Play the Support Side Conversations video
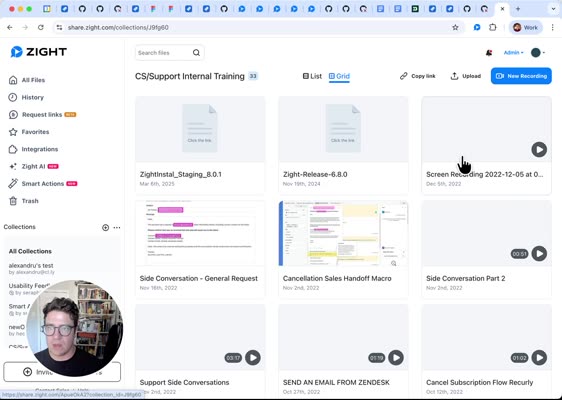Screen dimensions: 562x400 (x=253, y=357)
